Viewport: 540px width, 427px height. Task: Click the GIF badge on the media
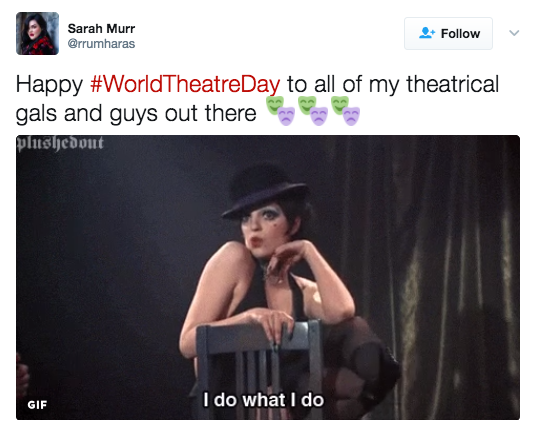click(37, 405)
